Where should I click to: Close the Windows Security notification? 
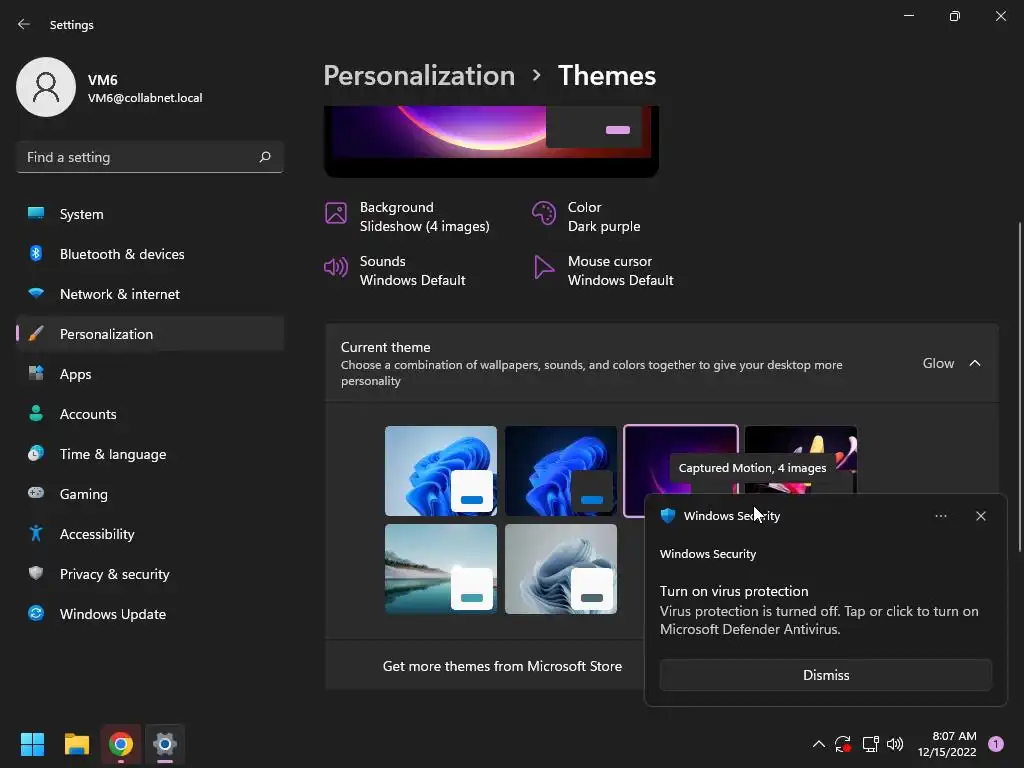point(980,516)
